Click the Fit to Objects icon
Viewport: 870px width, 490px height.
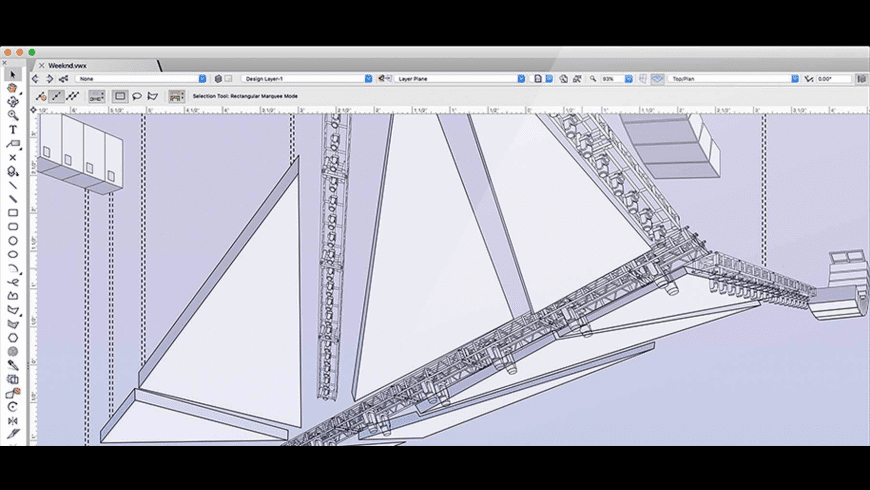coord(577,78)
